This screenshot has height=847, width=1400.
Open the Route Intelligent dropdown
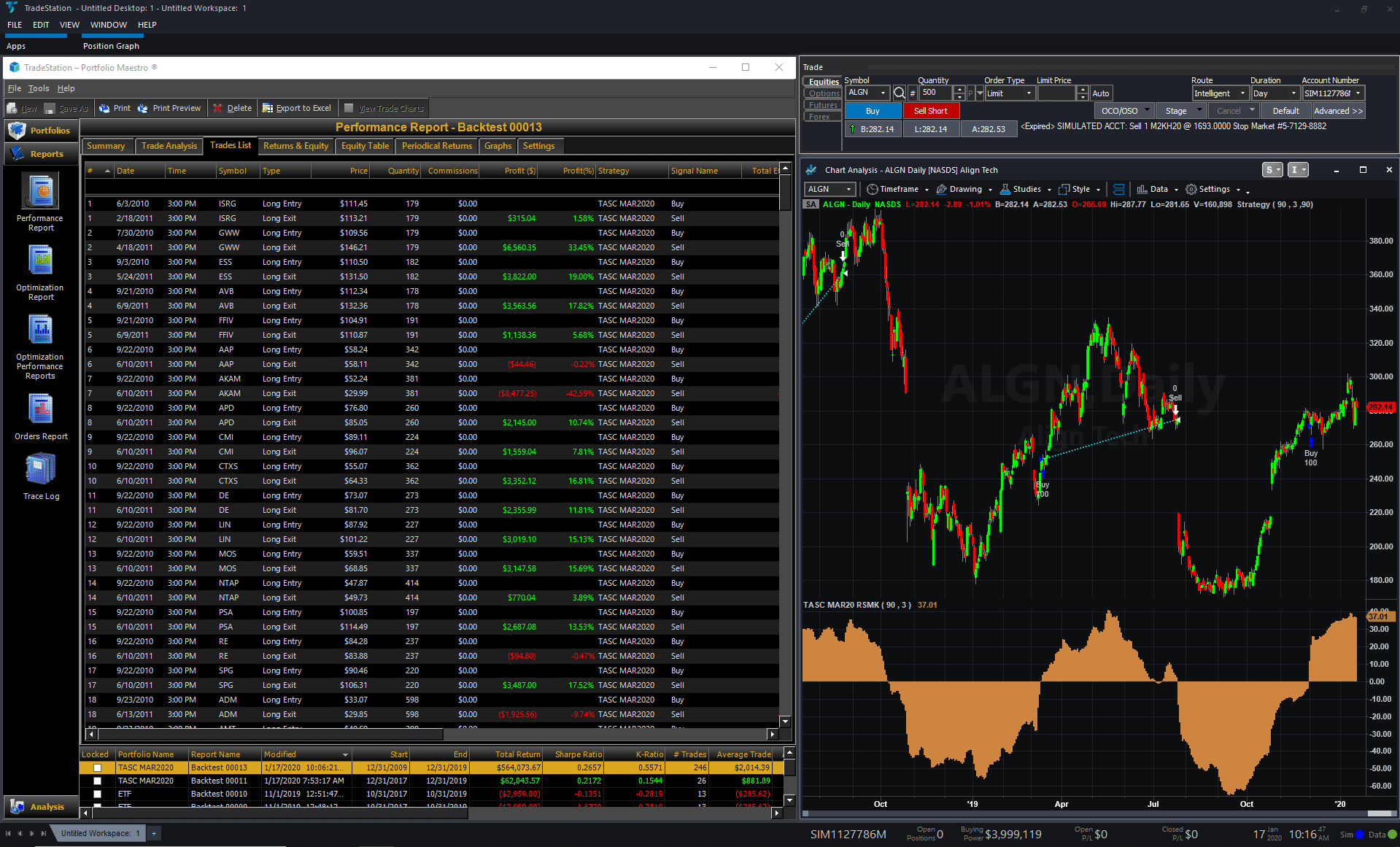pyautogui.click(x=1242, y=93)
